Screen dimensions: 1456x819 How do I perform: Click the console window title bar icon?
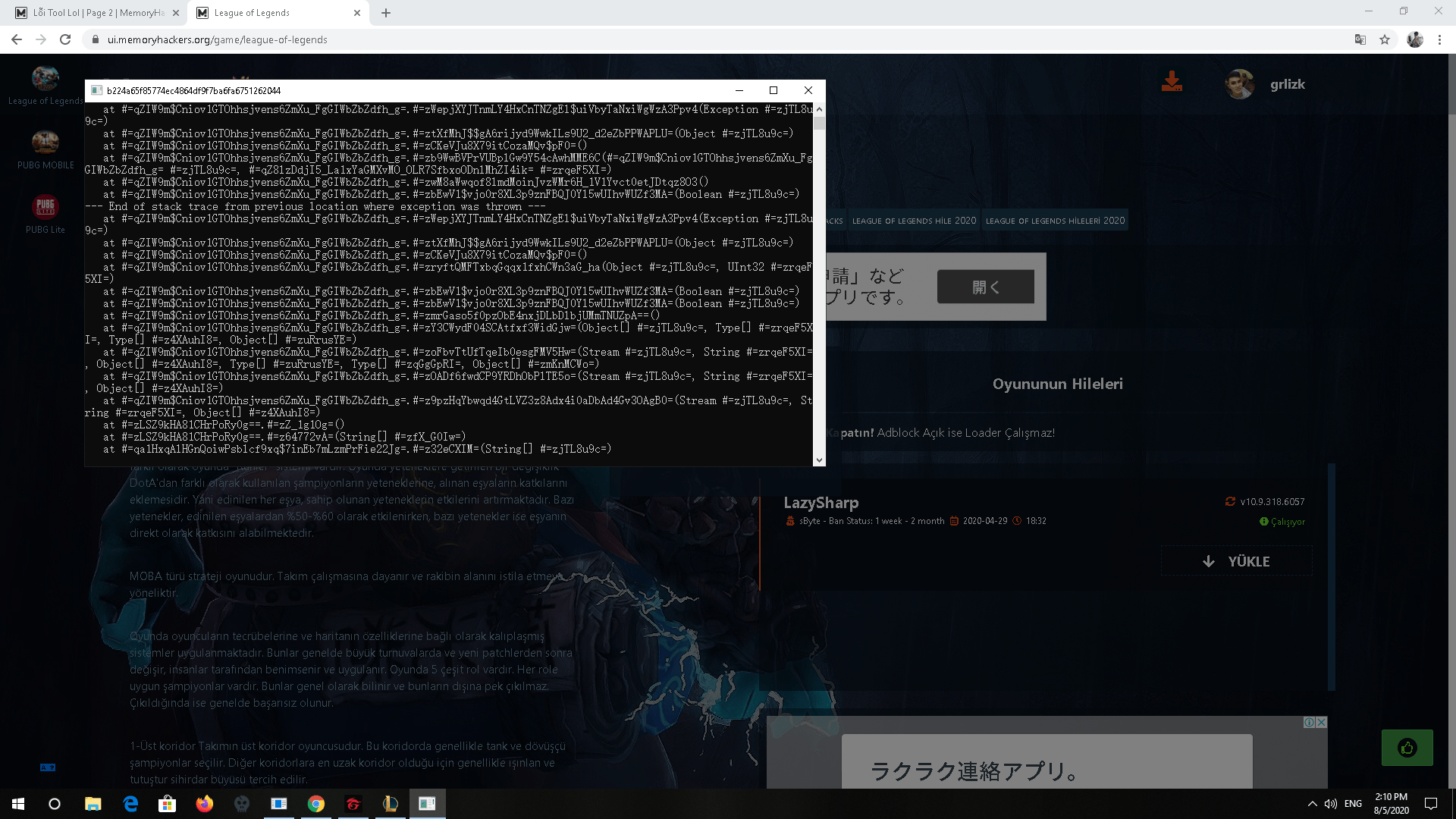96,90
